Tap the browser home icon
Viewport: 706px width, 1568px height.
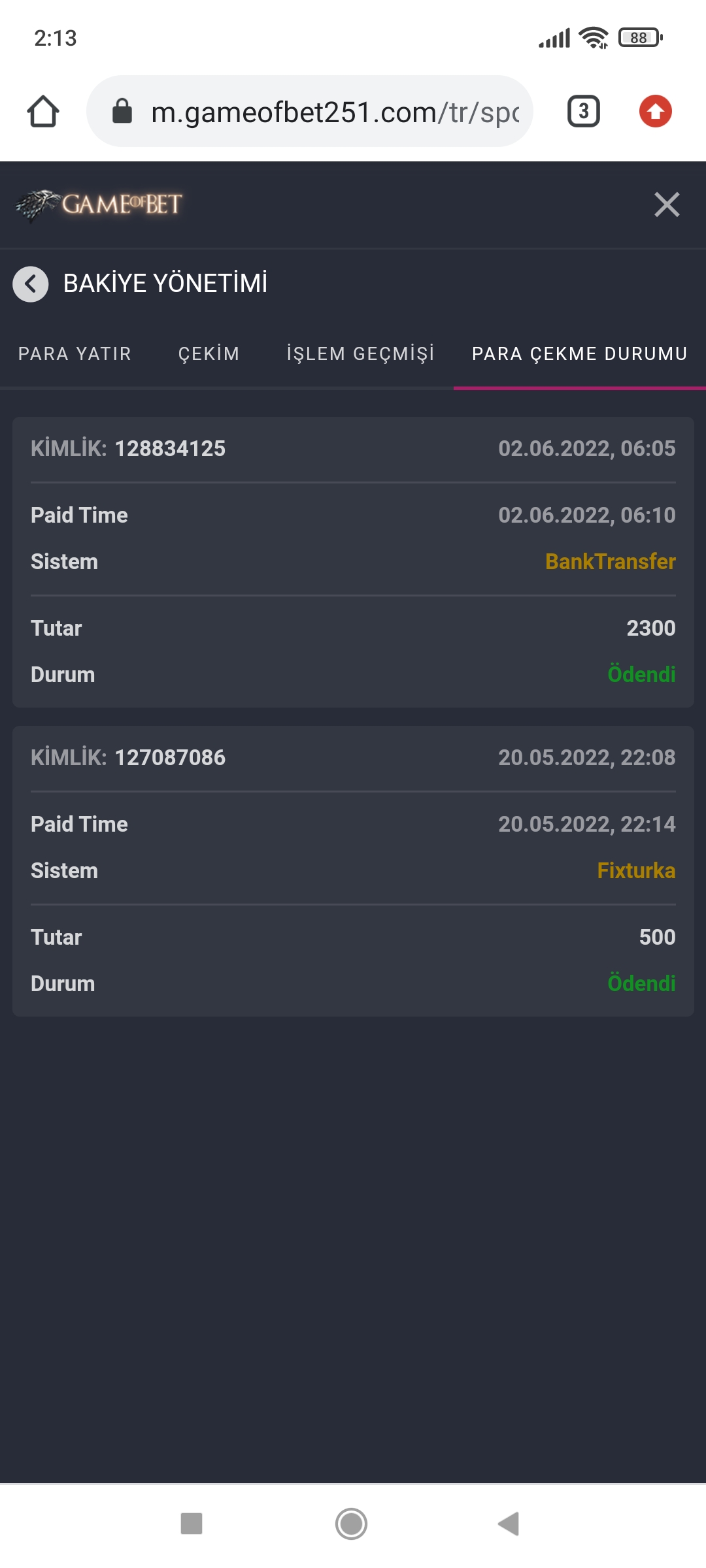[x=43, y=111]
